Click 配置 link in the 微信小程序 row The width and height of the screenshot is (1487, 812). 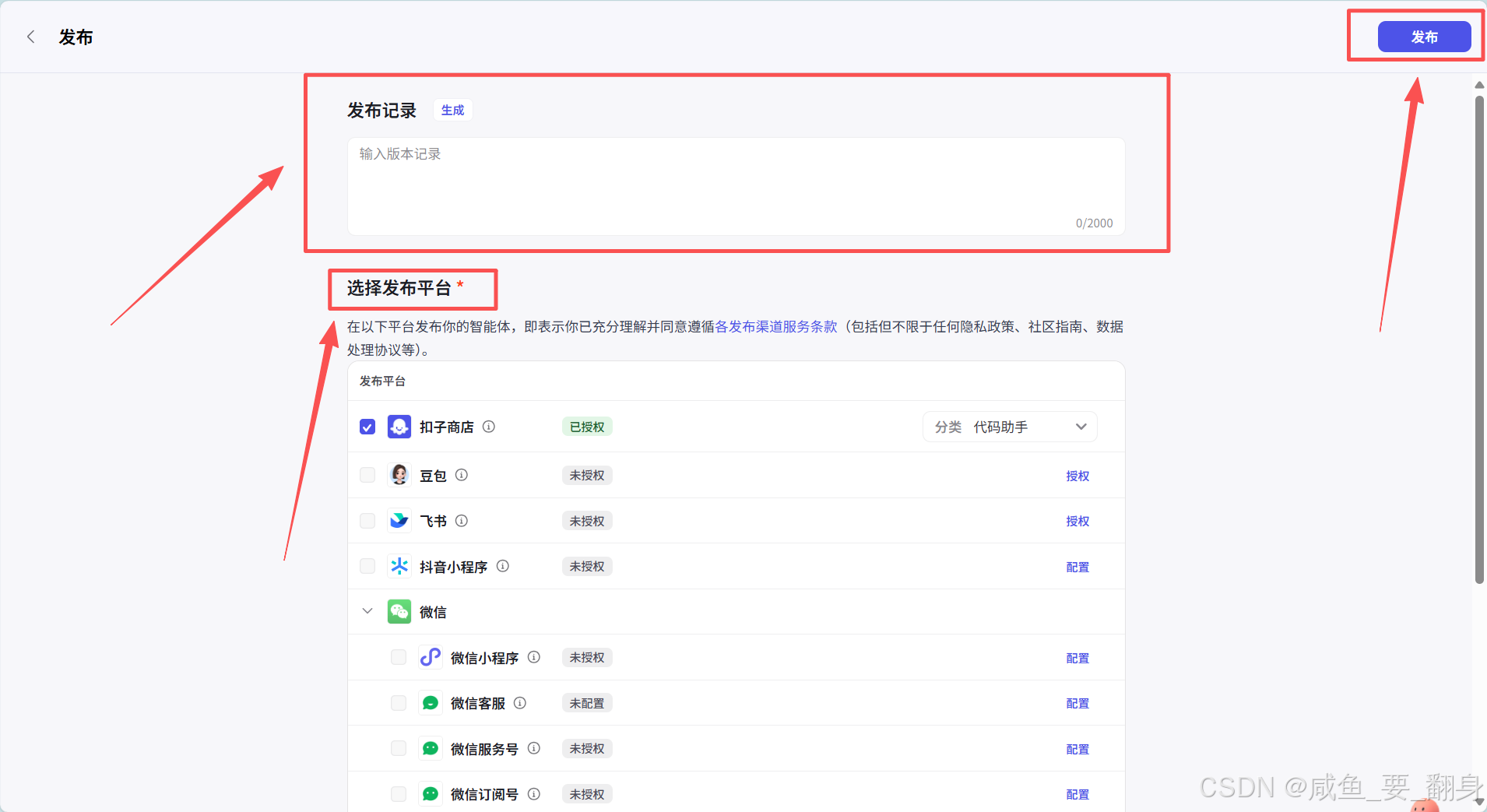point(1077,658)
